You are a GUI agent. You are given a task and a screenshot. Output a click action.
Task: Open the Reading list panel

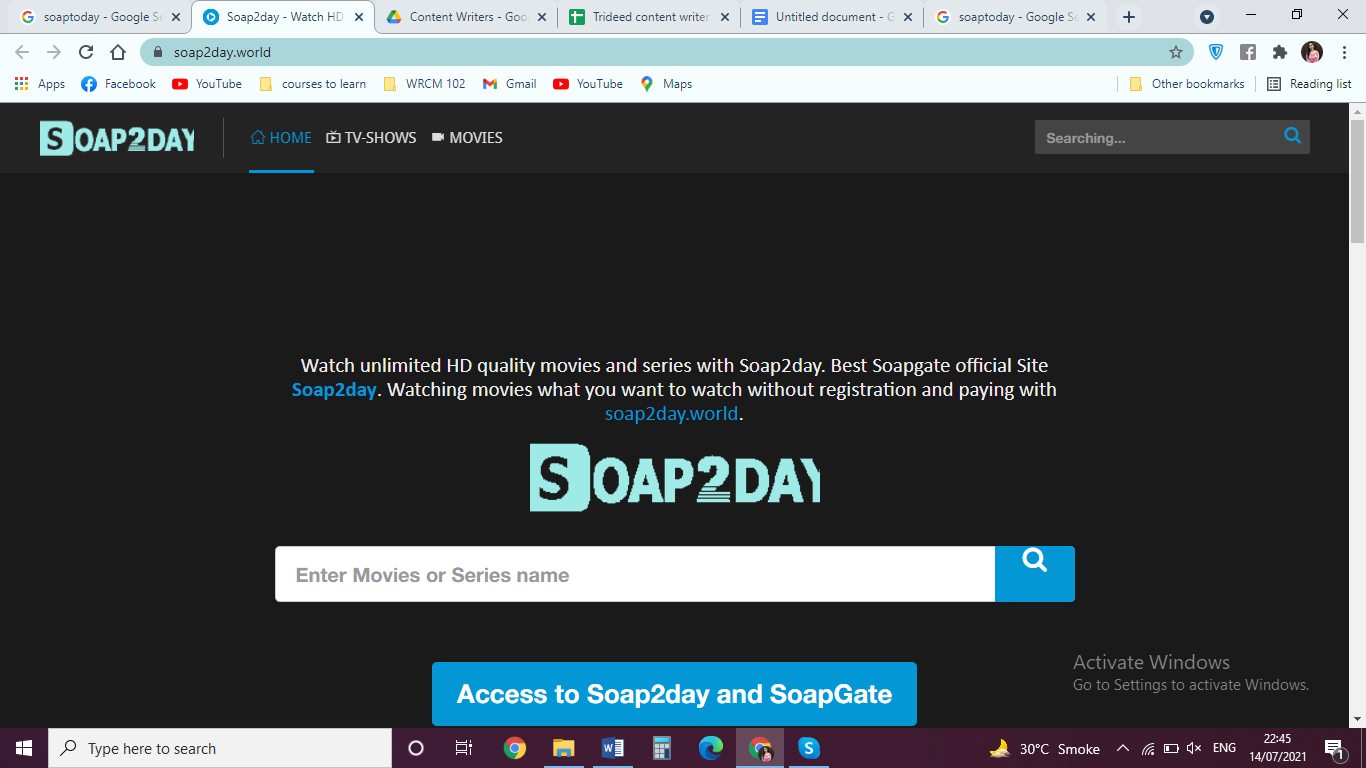click(1309, 84)
